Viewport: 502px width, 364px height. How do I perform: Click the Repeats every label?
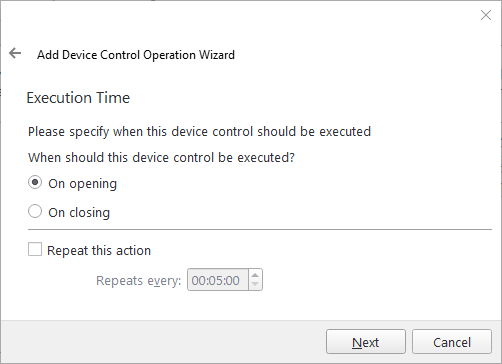(138, 281)
